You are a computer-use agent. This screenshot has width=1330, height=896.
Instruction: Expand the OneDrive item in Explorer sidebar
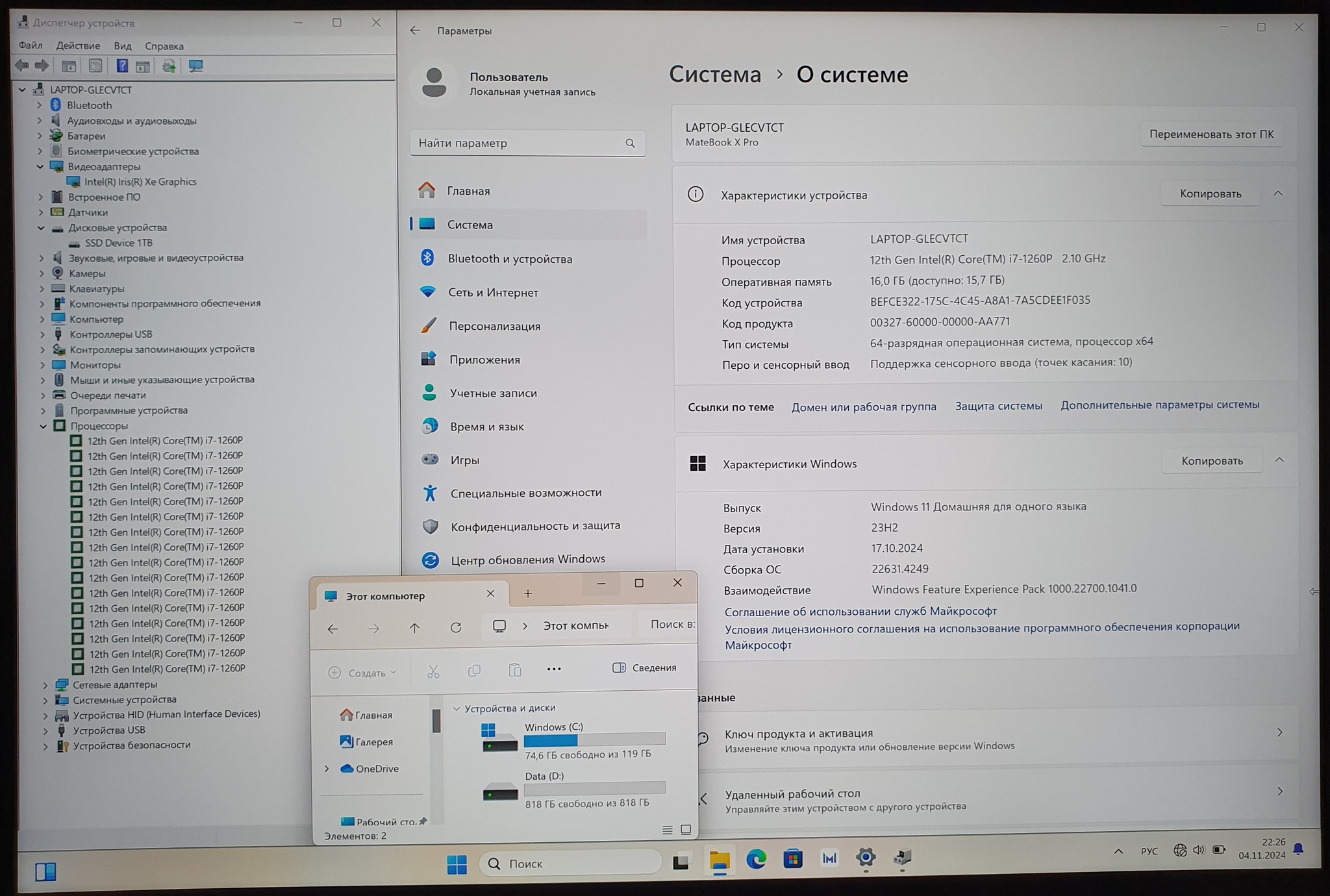click(327, 769)
